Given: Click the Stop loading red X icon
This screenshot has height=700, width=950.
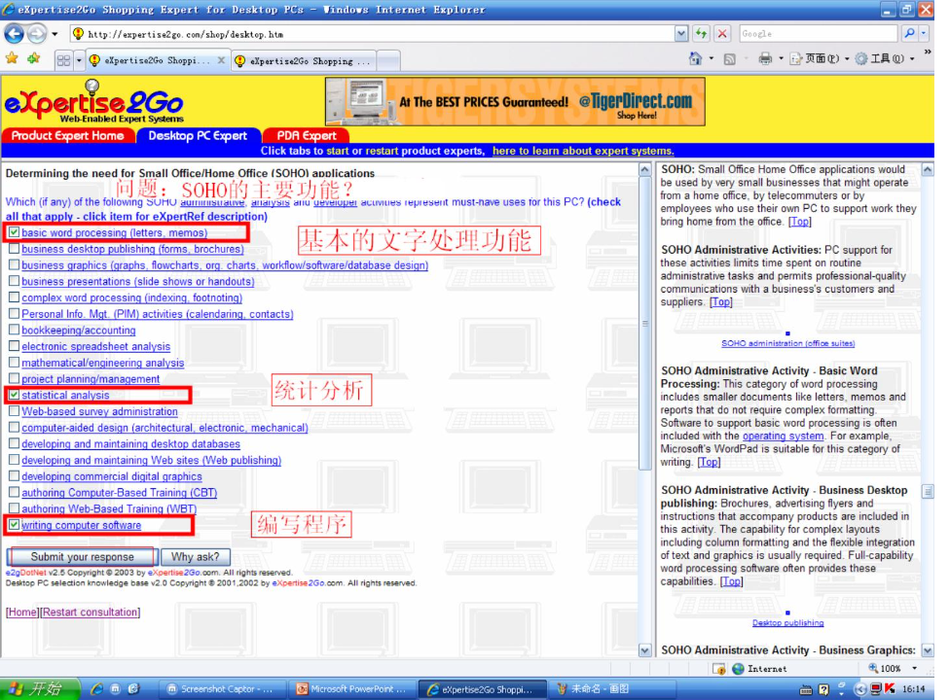Looking at the screenshot, I should pyautogui.click(x=722, y=34).
